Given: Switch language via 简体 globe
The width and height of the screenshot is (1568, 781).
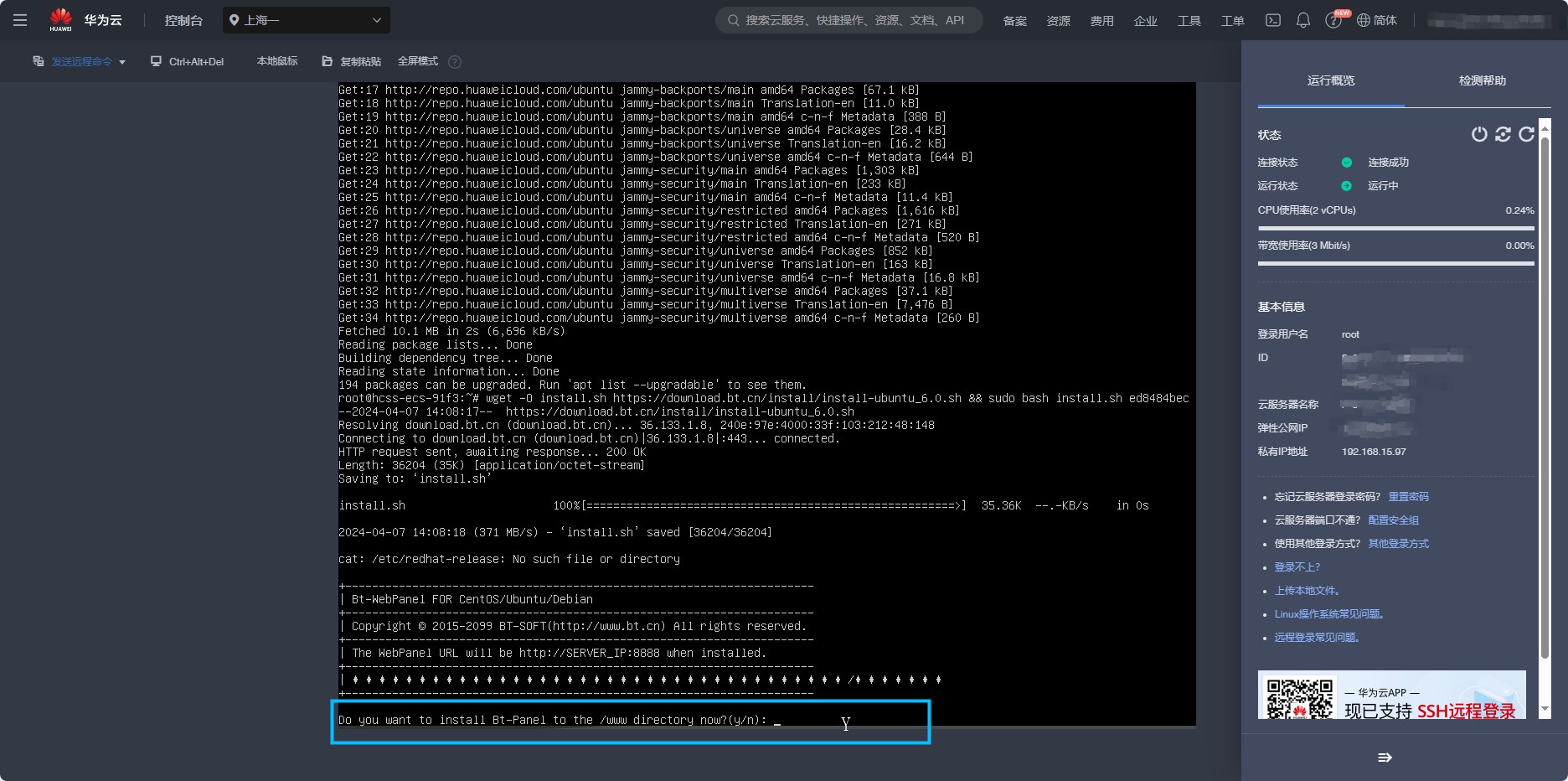Looking at the screenshot, I should [1377, 20].
